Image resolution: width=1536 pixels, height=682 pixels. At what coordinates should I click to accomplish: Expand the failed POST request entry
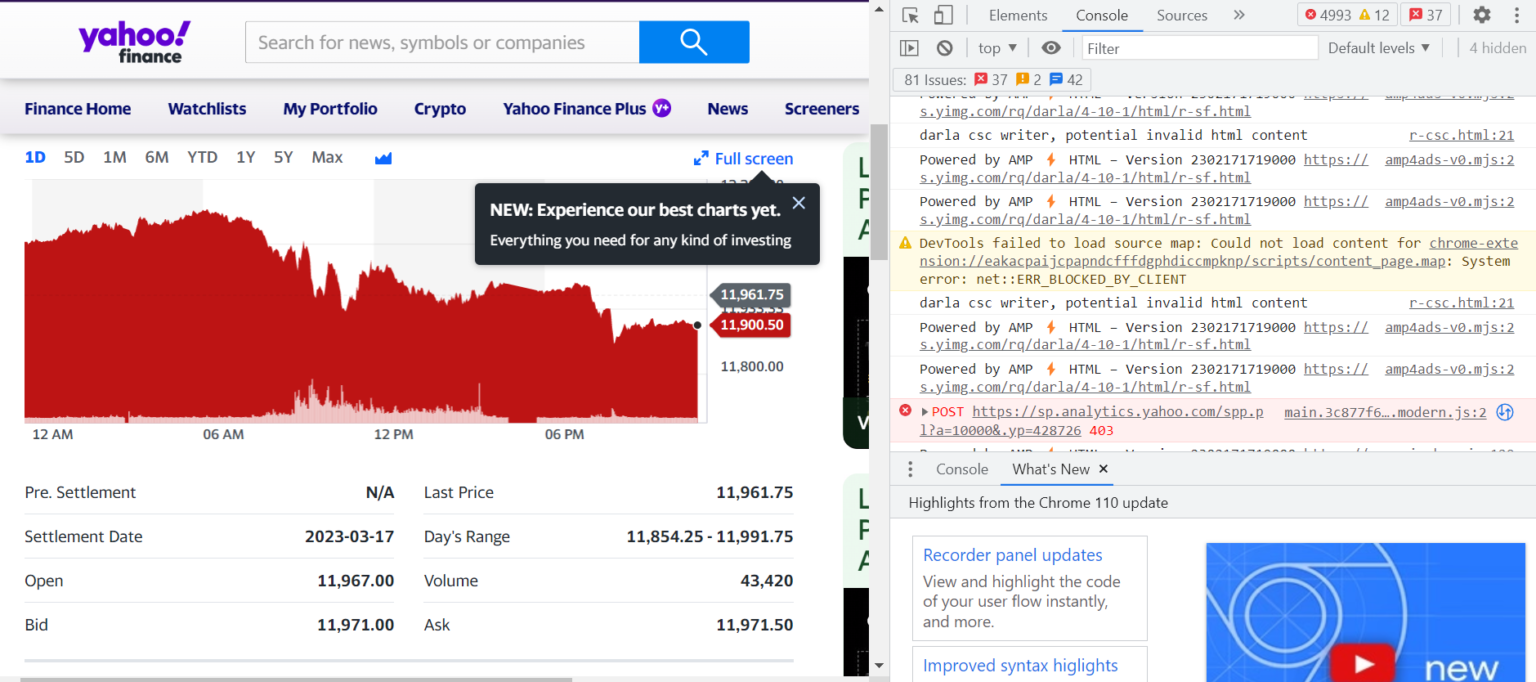click(x=925, y=411)
